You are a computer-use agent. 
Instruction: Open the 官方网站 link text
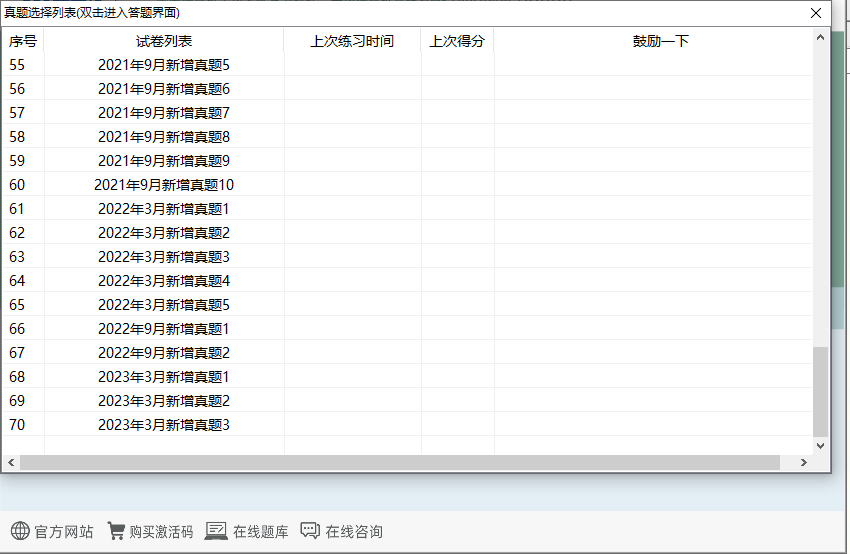pos(64,532)
